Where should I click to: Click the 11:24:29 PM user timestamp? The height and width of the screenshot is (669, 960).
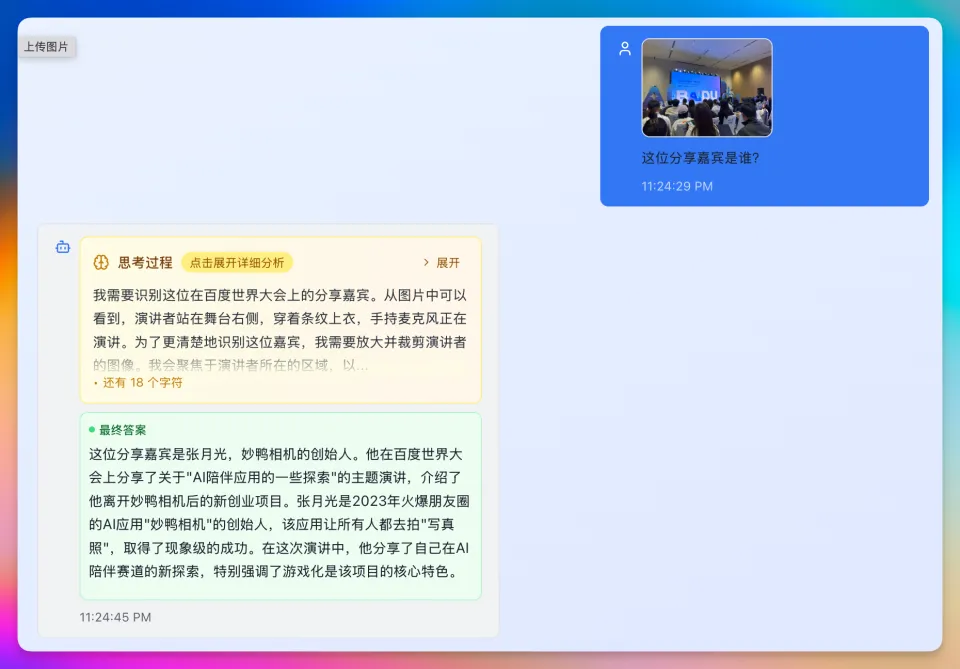pyautogui.click(x=677, y=186)
